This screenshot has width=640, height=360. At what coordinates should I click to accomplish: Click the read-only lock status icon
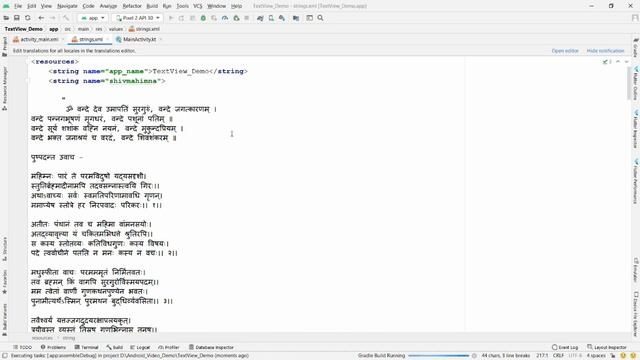pyautogui.click(x=613, y=356)
